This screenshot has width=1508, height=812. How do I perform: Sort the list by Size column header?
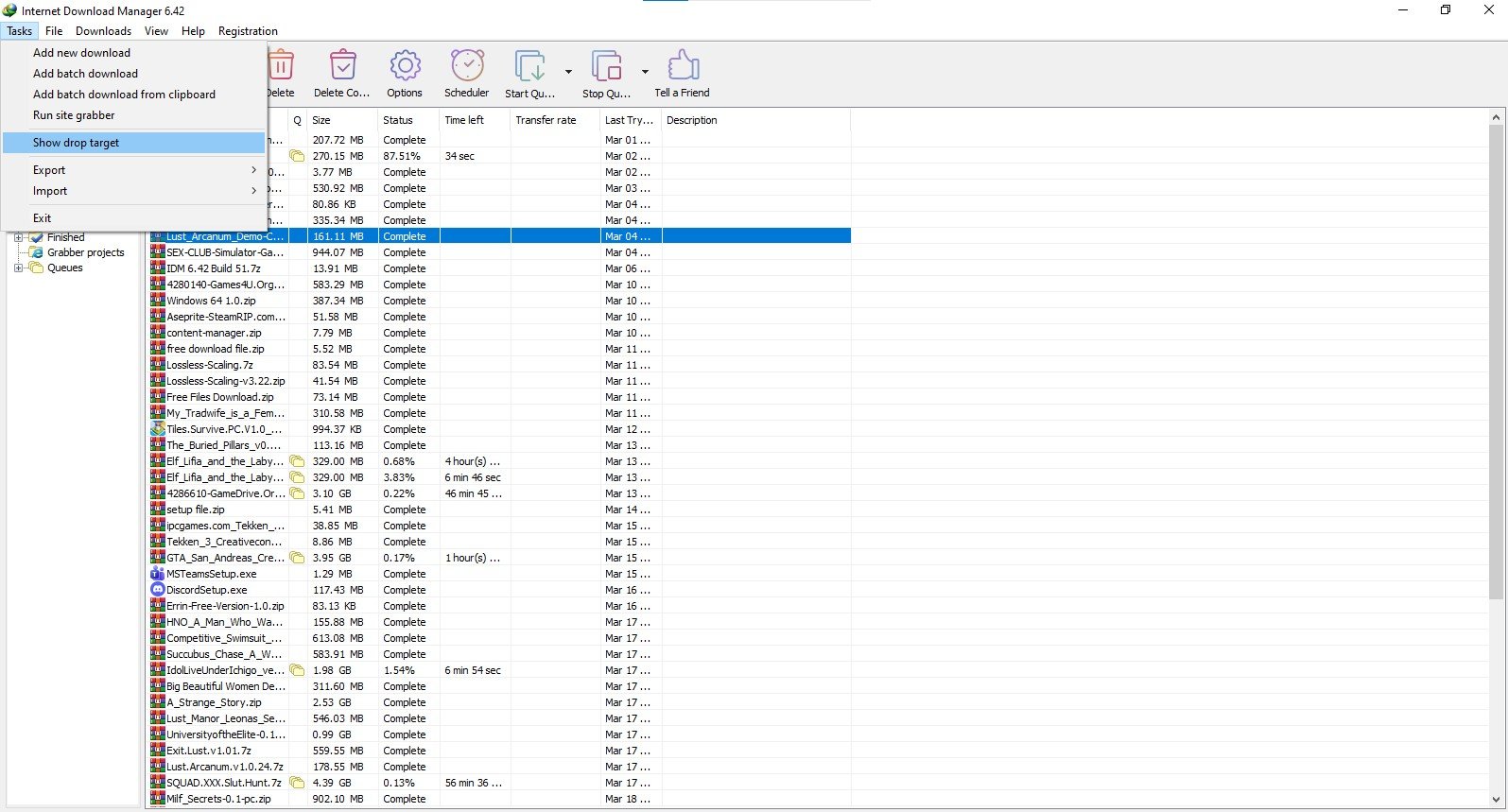321,120
